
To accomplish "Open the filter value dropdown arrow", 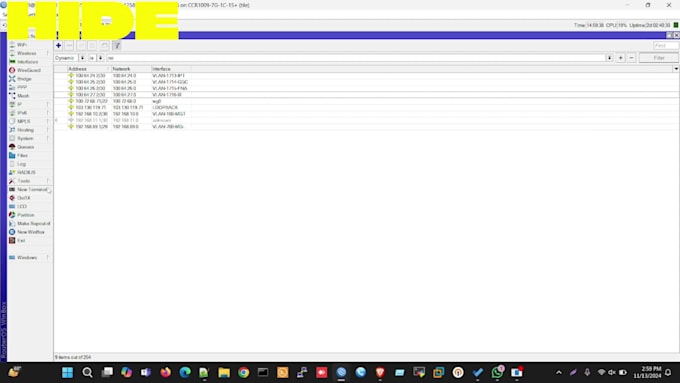I will 609,58.
